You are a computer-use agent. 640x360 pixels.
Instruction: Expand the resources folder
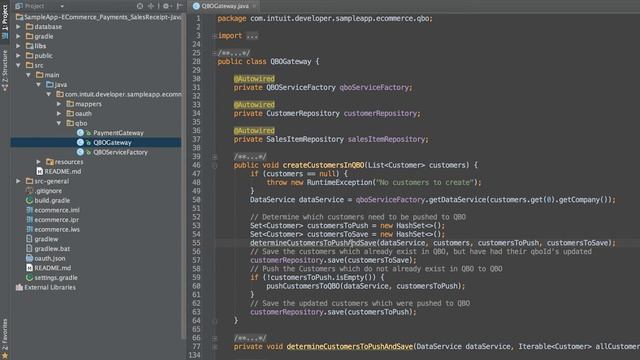[x=38, y=162]
